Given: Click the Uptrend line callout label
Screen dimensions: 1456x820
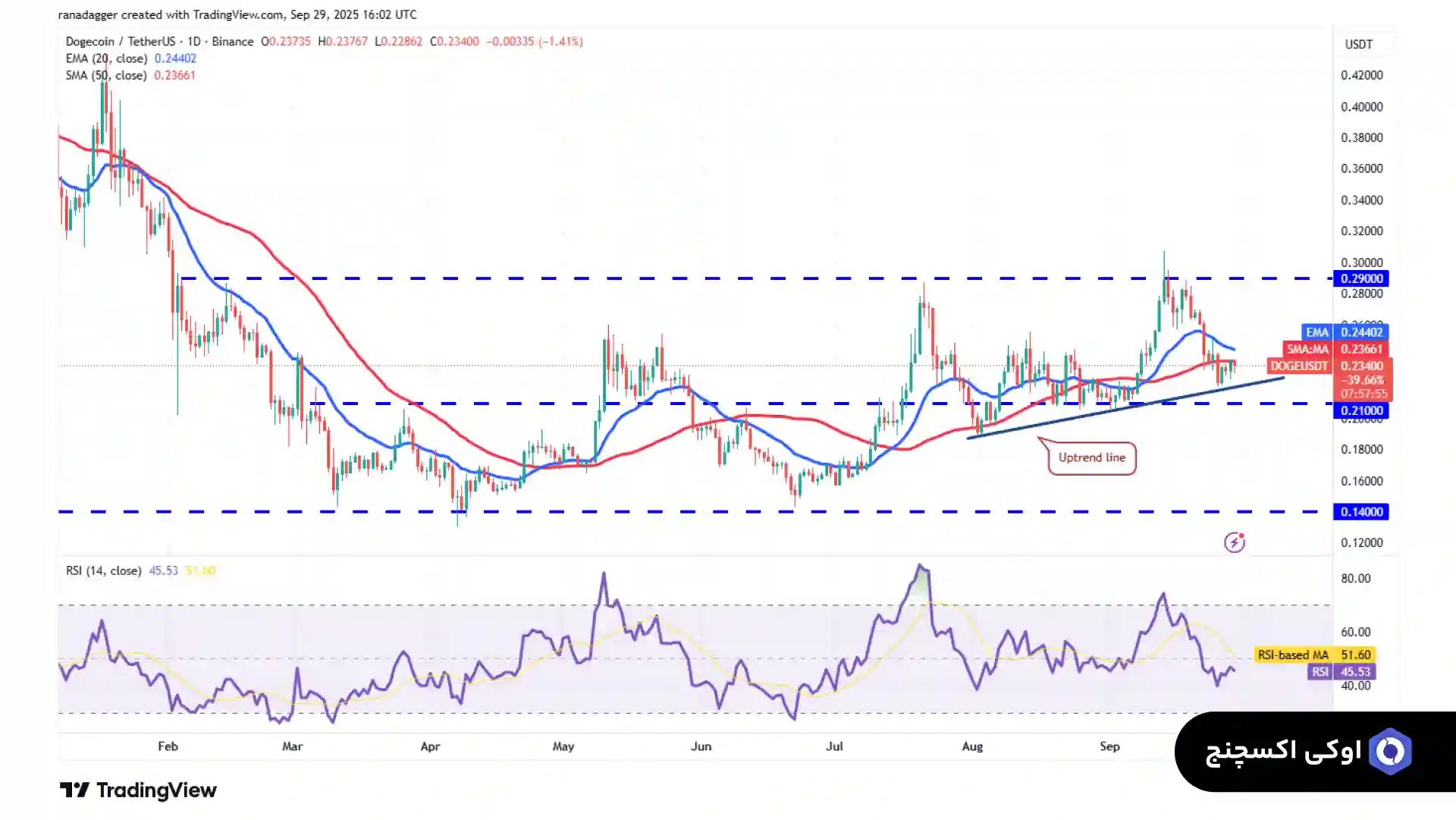Looking at the screenshot, I should pyautogui.click(x=1091, y=457).
